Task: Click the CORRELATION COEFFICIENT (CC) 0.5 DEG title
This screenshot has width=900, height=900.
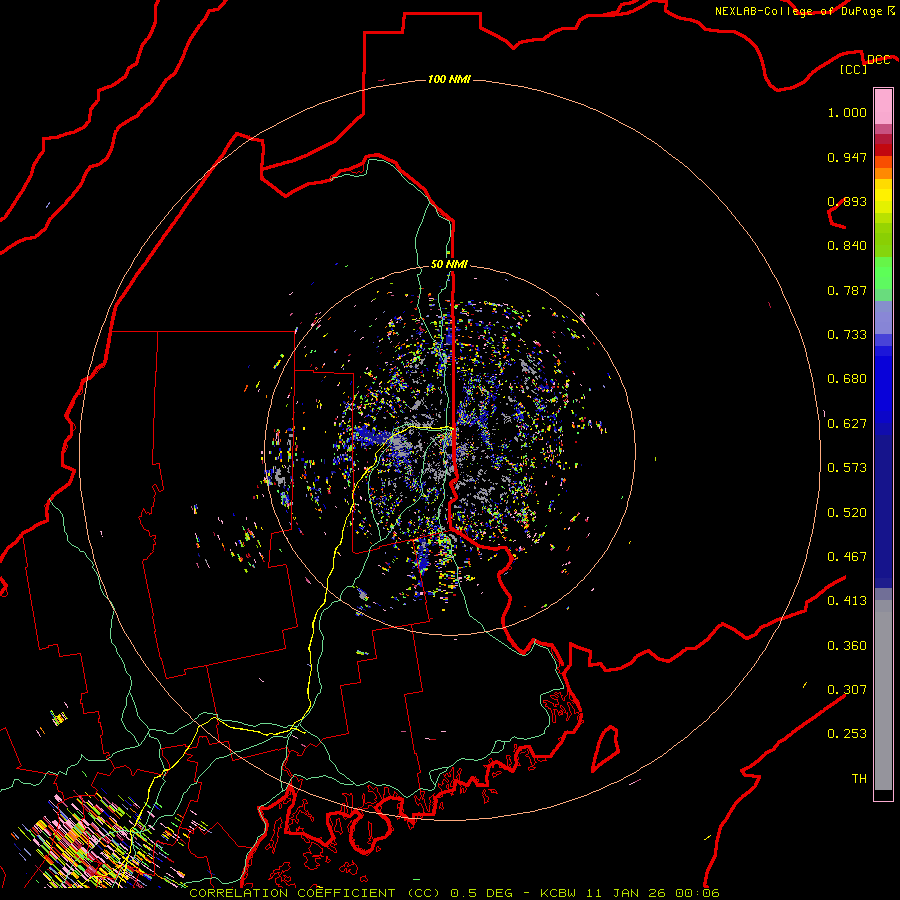Action: pos(351,893)
